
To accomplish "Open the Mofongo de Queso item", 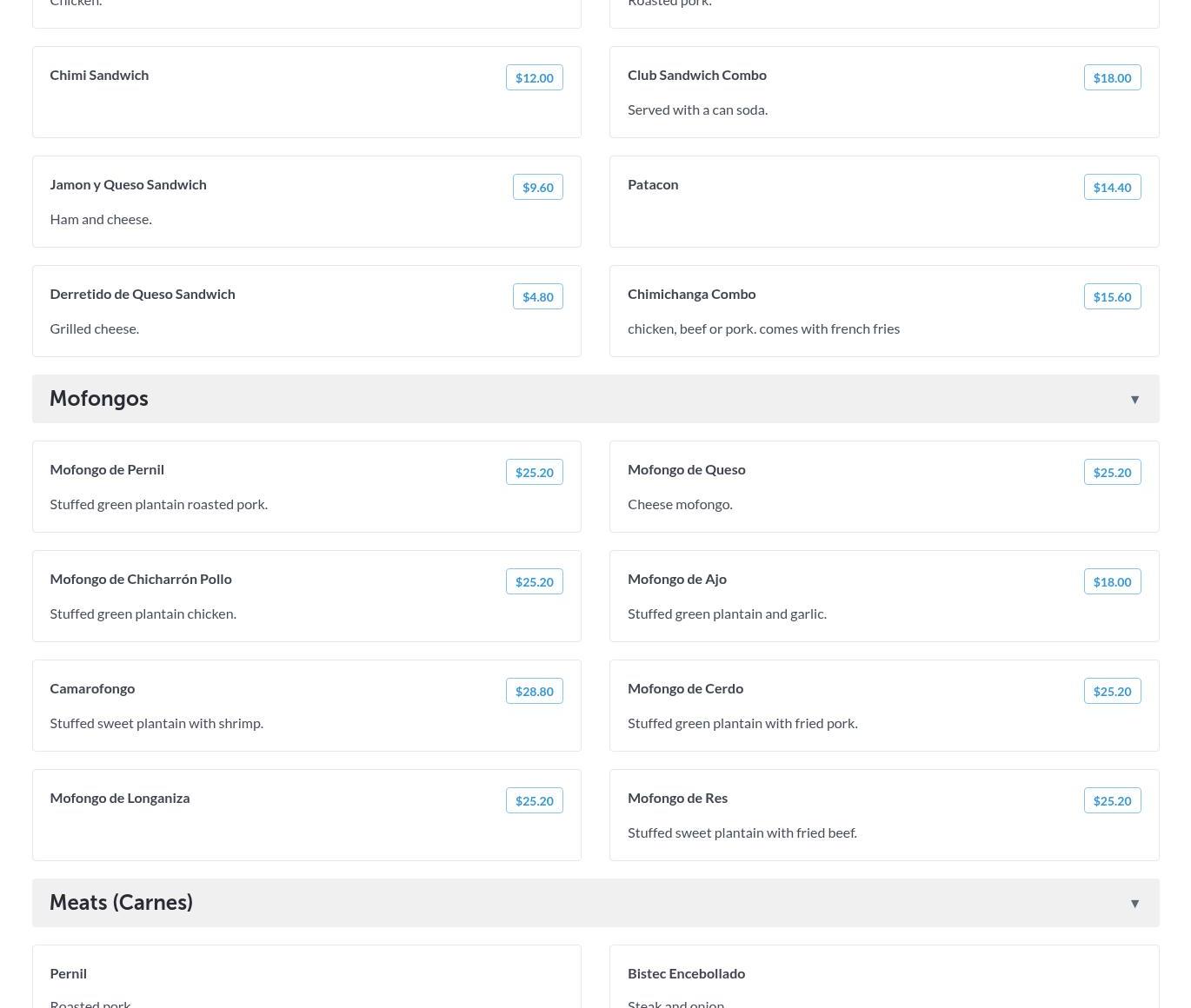I will [x=686, y=470].
